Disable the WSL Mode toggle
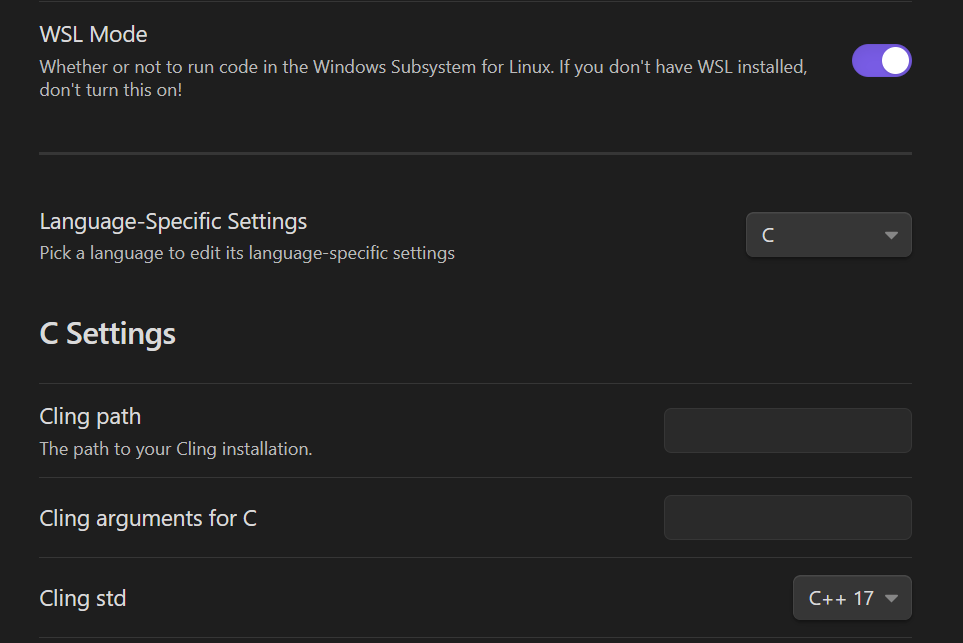Viewport: 963px width, 643px height. pyautogui.click(x=881, y=61)
